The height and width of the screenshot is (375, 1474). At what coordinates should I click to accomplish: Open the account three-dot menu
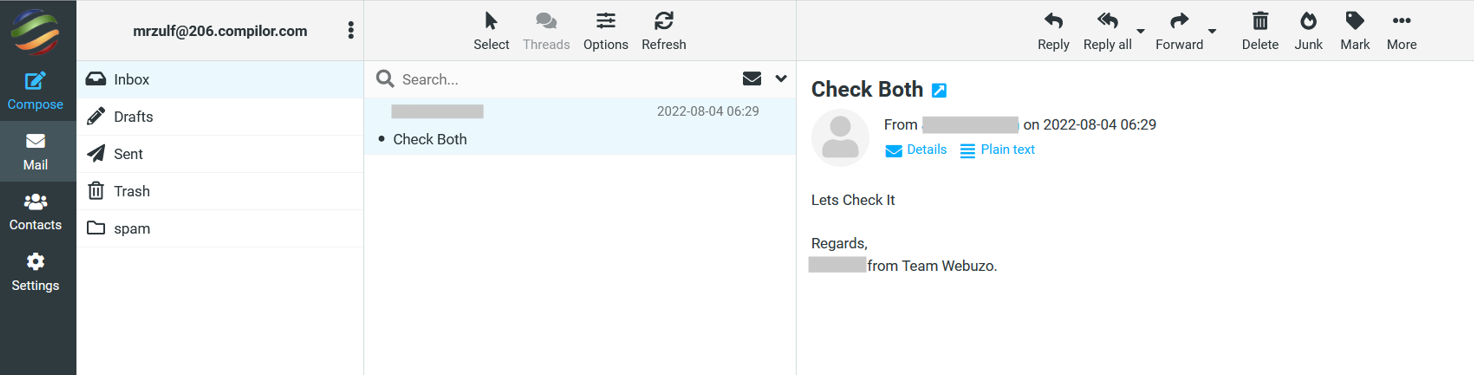click(351, 31)
